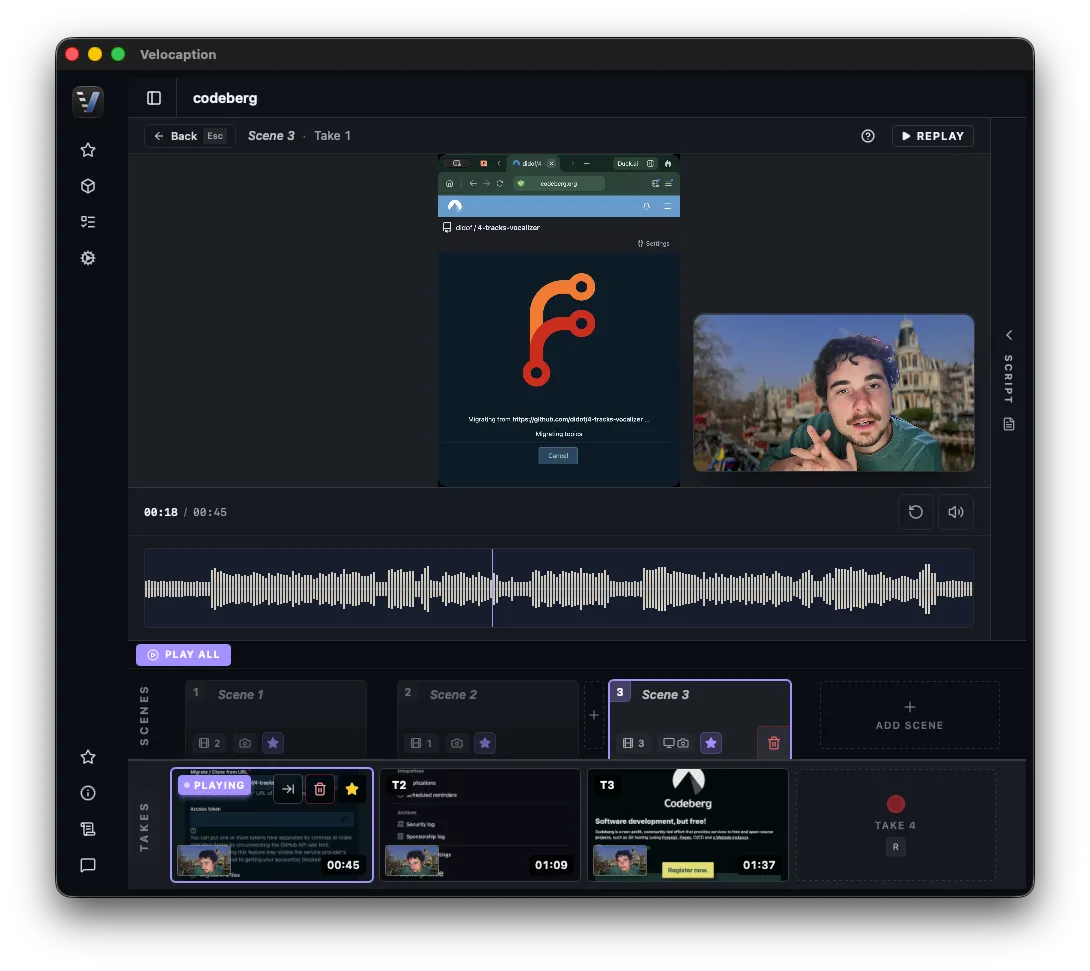Open the settings gear in left sidebar
The height and width of the screenshot is (971, 1090).
(x=88, y=258)
